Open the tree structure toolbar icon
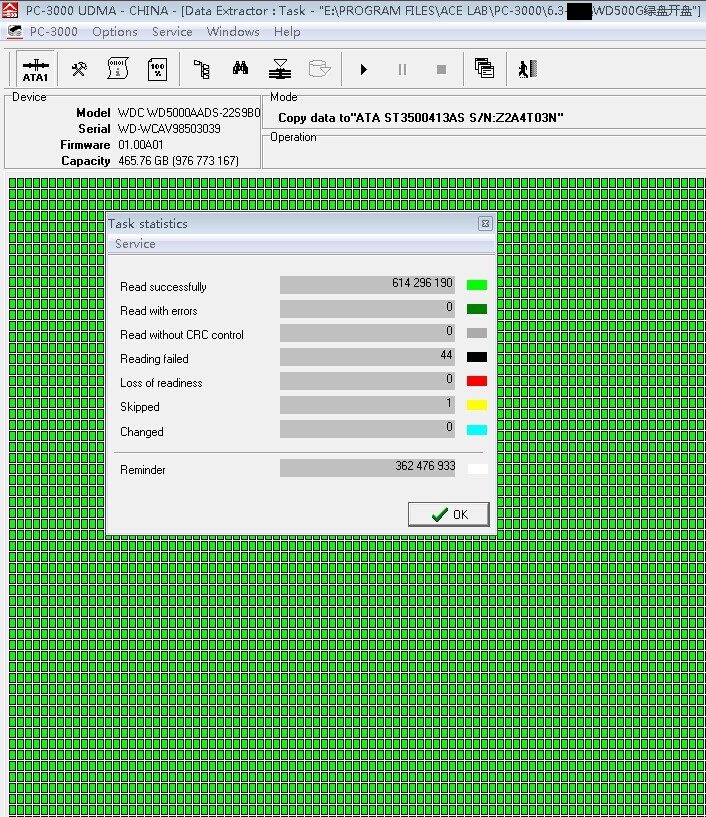706x817 pixels. [201, 69]
